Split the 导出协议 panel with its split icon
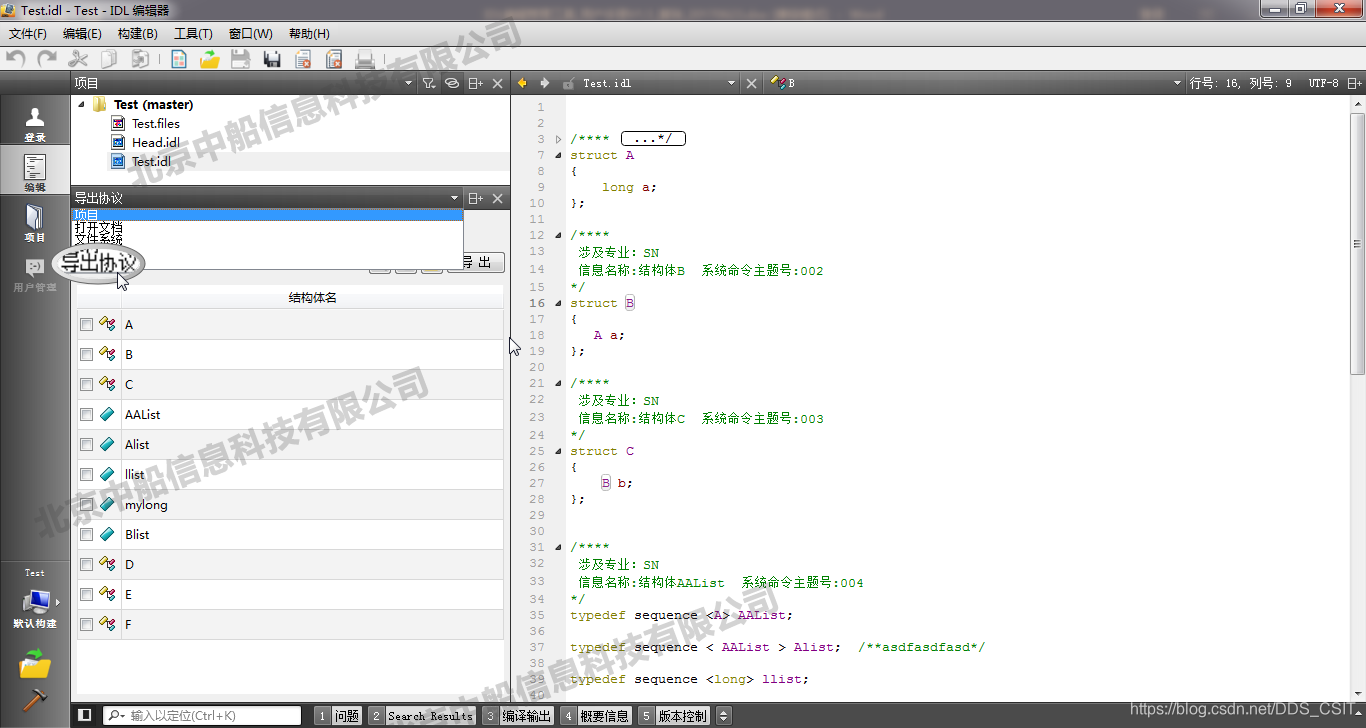The image size is (1366, 728). point(476,198)
